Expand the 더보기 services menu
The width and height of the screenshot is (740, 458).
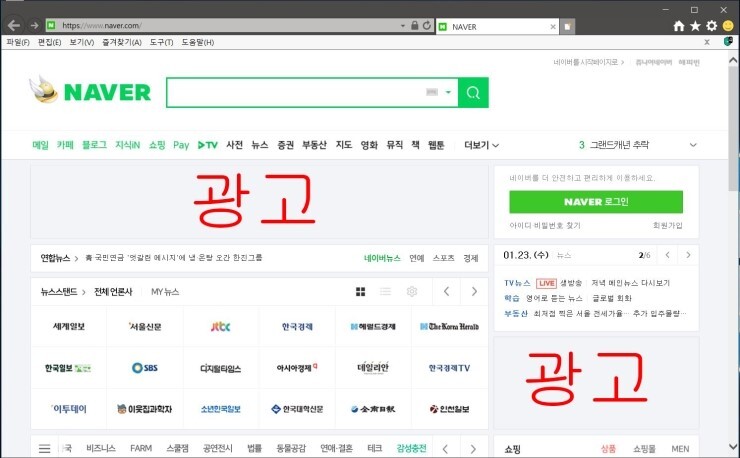coord(481,145)
